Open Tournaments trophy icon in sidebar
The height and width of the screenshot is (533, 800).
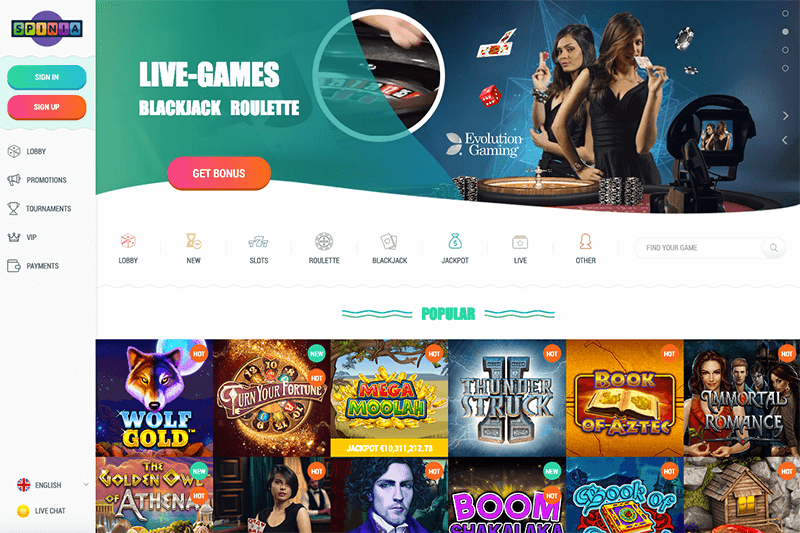[x=14, y=208]
